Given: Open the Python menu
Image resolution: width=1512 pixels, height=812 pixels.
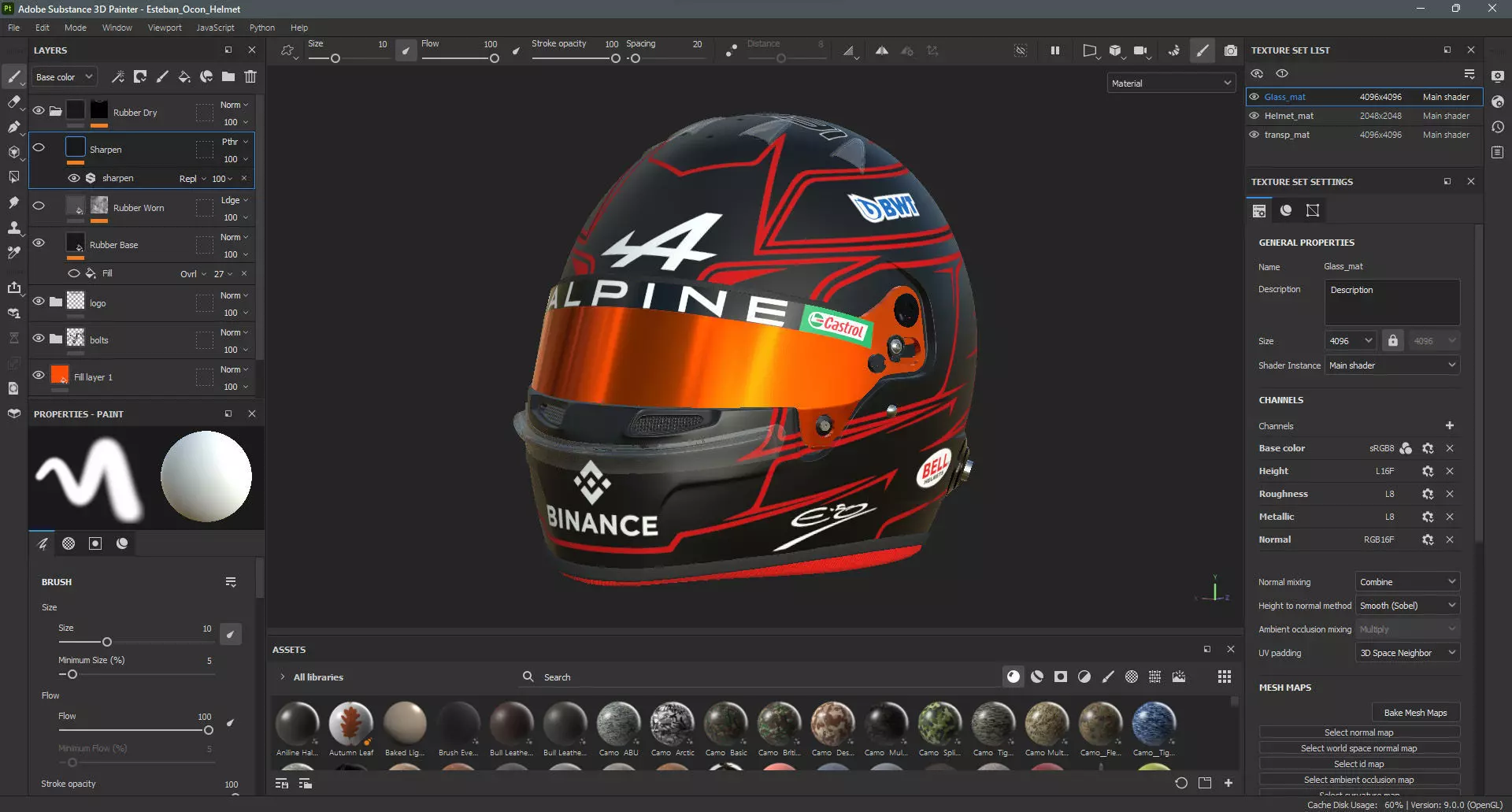Looking at the screenshot, I should point(262,28).
